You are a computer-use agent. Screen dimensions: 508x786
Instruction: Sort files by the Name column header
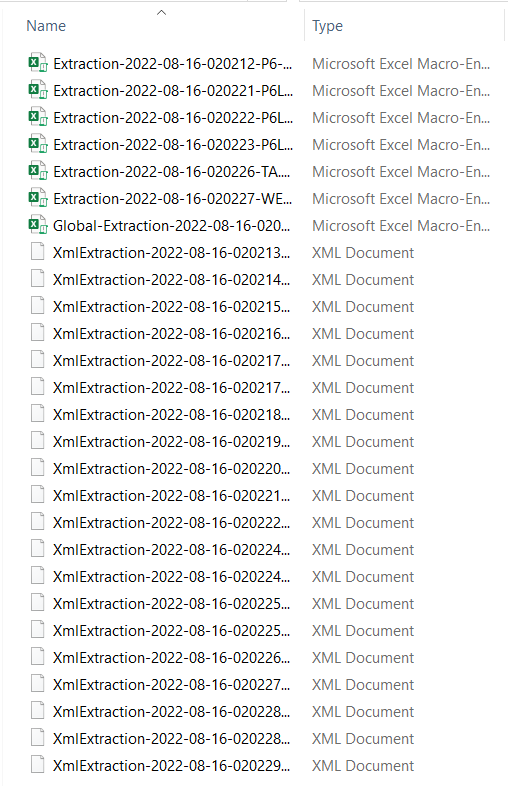point(46,26)
